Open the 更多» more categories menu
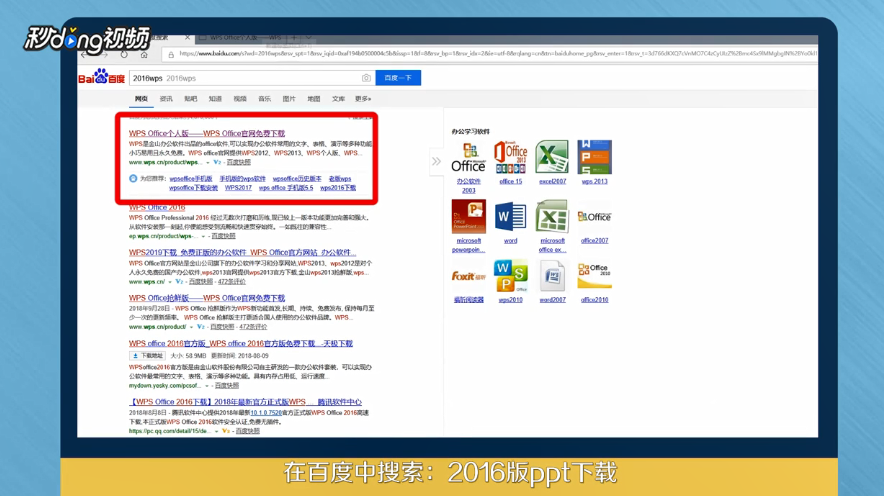Screen dimensions: 884x496 363,99
